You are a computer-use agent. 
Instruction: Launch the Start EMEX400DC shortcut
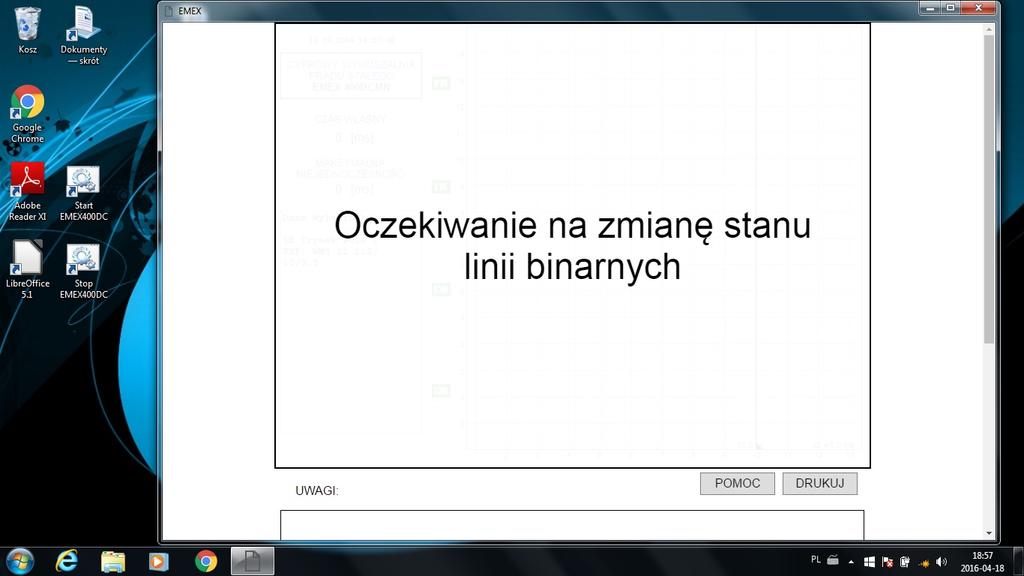coord(84,193)
